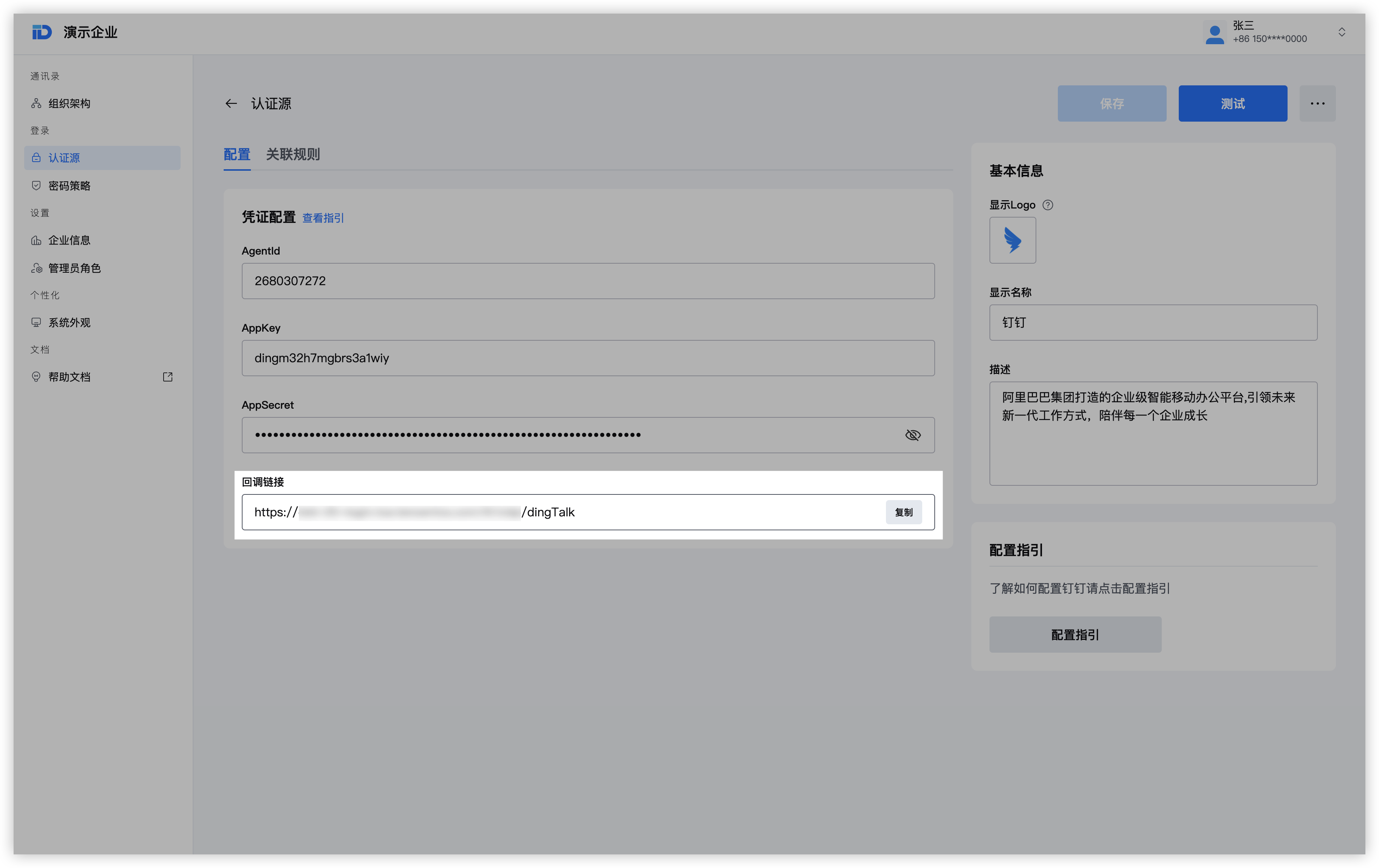
Task: Click the phone number +86 150****0000
Action: [x=1269, y=39]
